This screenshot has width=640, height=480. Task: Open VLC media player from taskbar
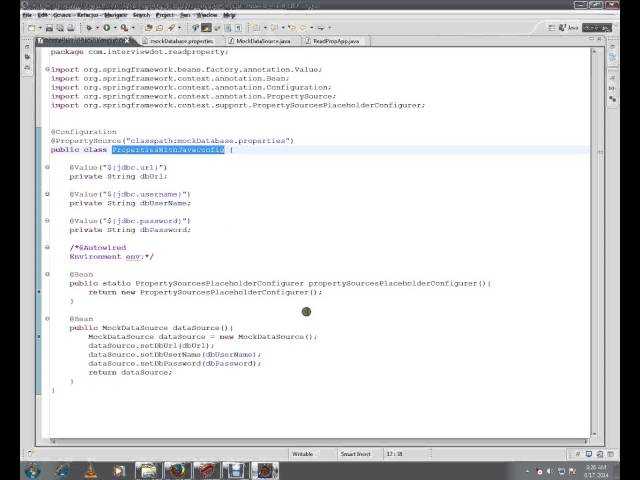point(90,471)
